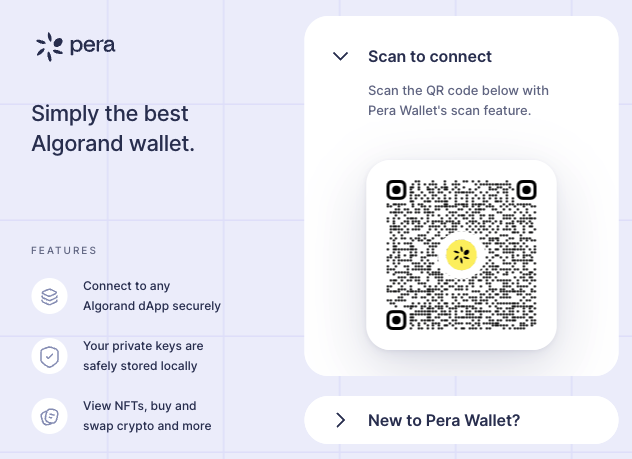Click the bottom-left QR finder square
Screen dimensions: 632x459
(397, 319)
